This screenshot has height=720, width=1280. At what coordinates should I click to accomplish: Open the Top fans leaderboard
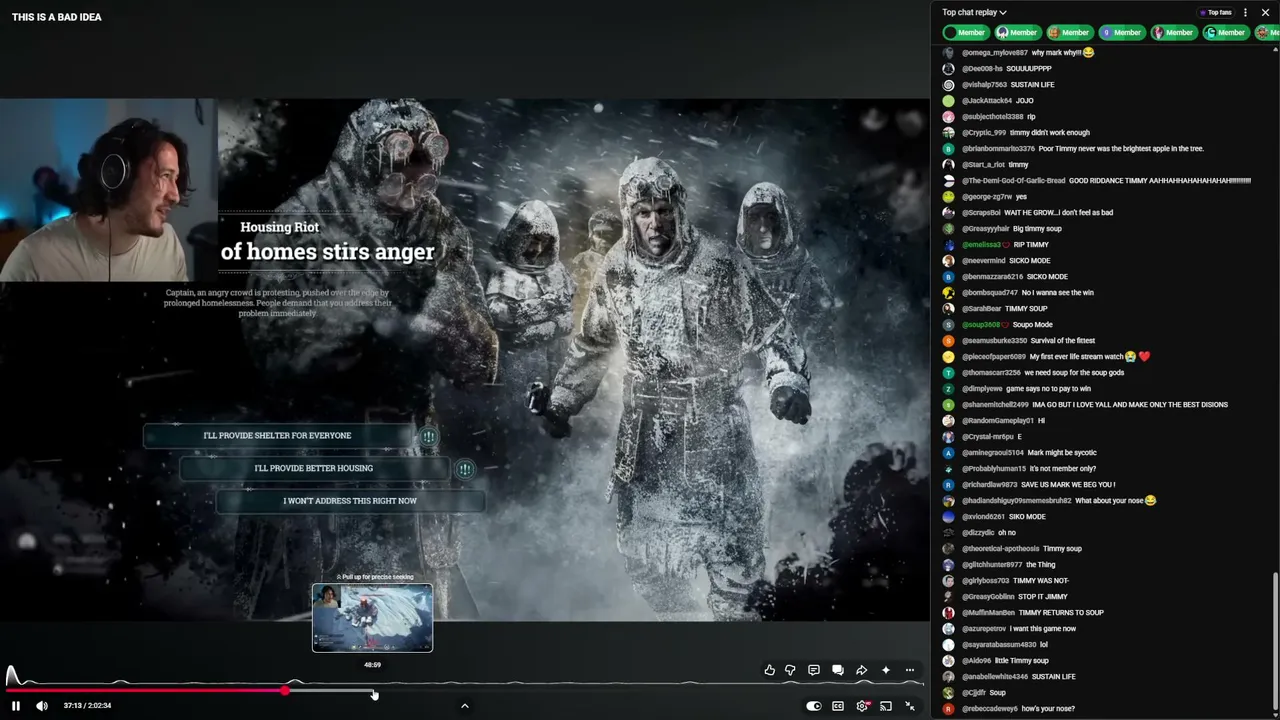tap(1215, 12)
